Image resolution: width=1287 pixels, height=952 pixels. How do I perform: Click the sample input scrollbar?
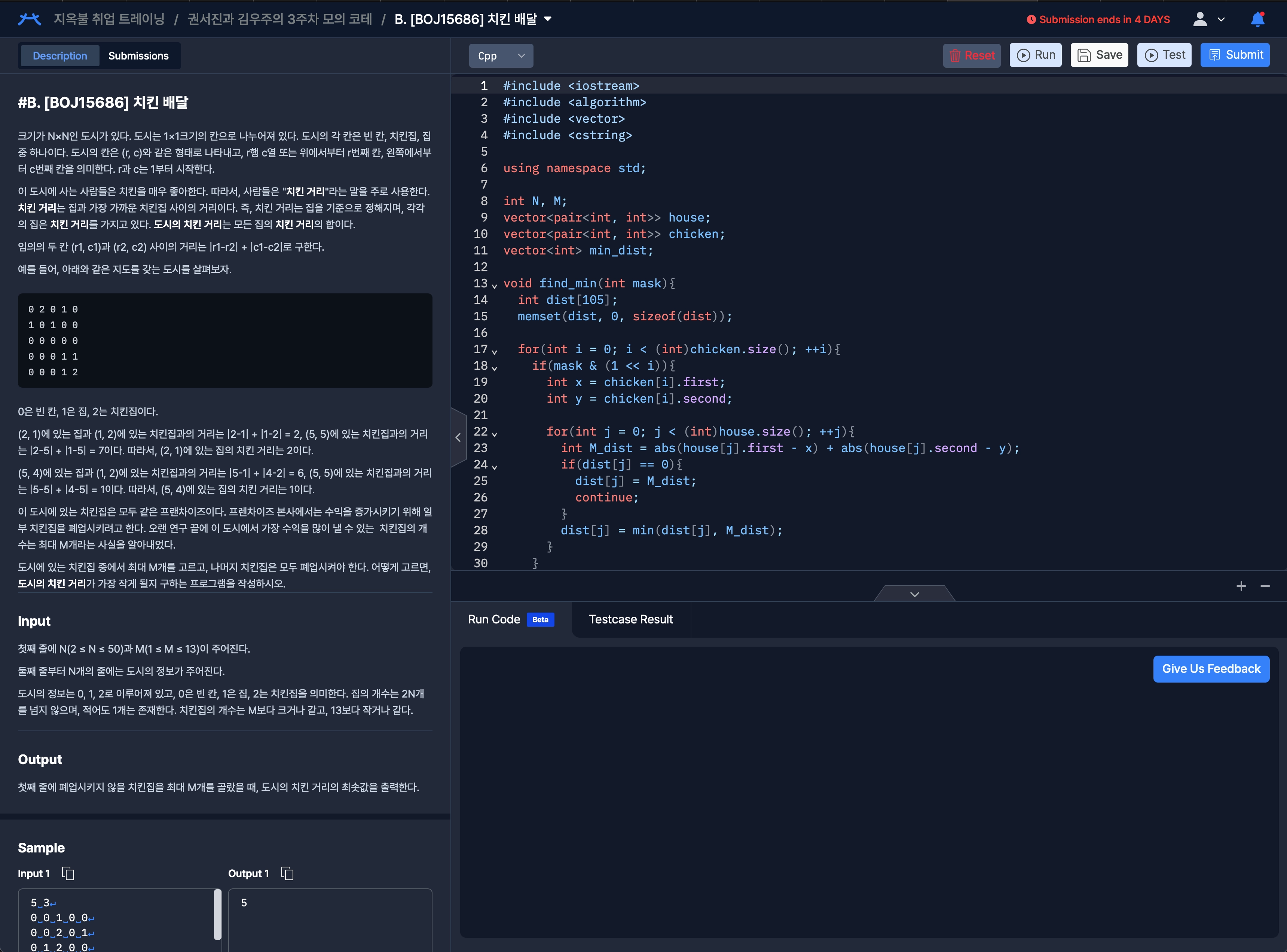[218, 914]
